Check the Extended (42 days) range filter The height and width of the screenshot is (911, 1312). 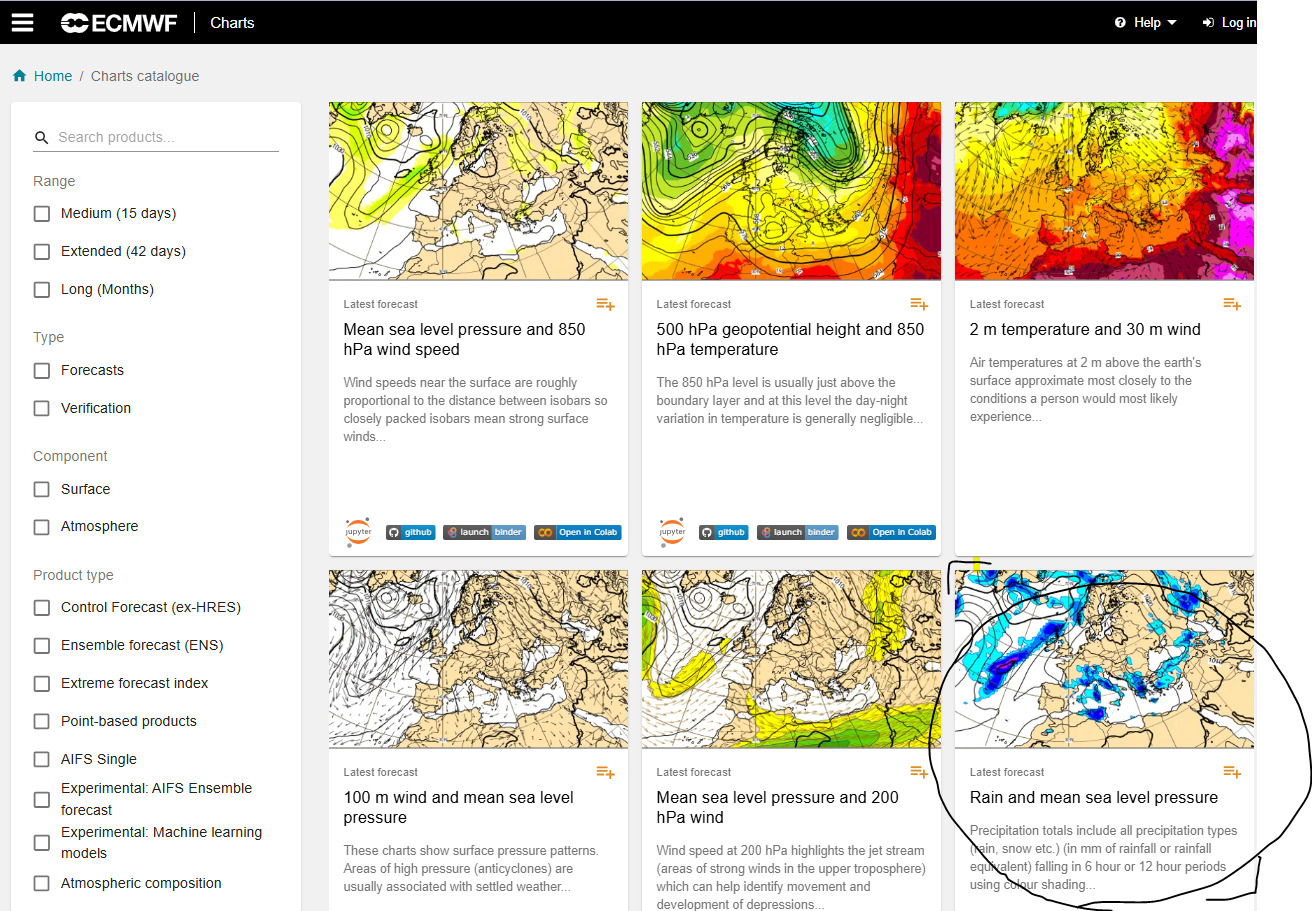click(x=42, y=252)
